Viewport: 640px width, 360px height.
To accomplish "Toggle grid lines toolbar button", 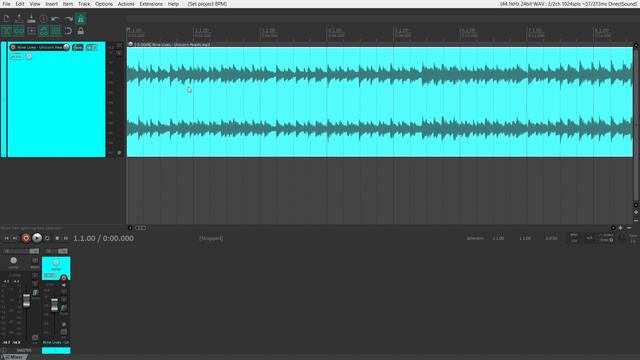I will coord(56,31).
